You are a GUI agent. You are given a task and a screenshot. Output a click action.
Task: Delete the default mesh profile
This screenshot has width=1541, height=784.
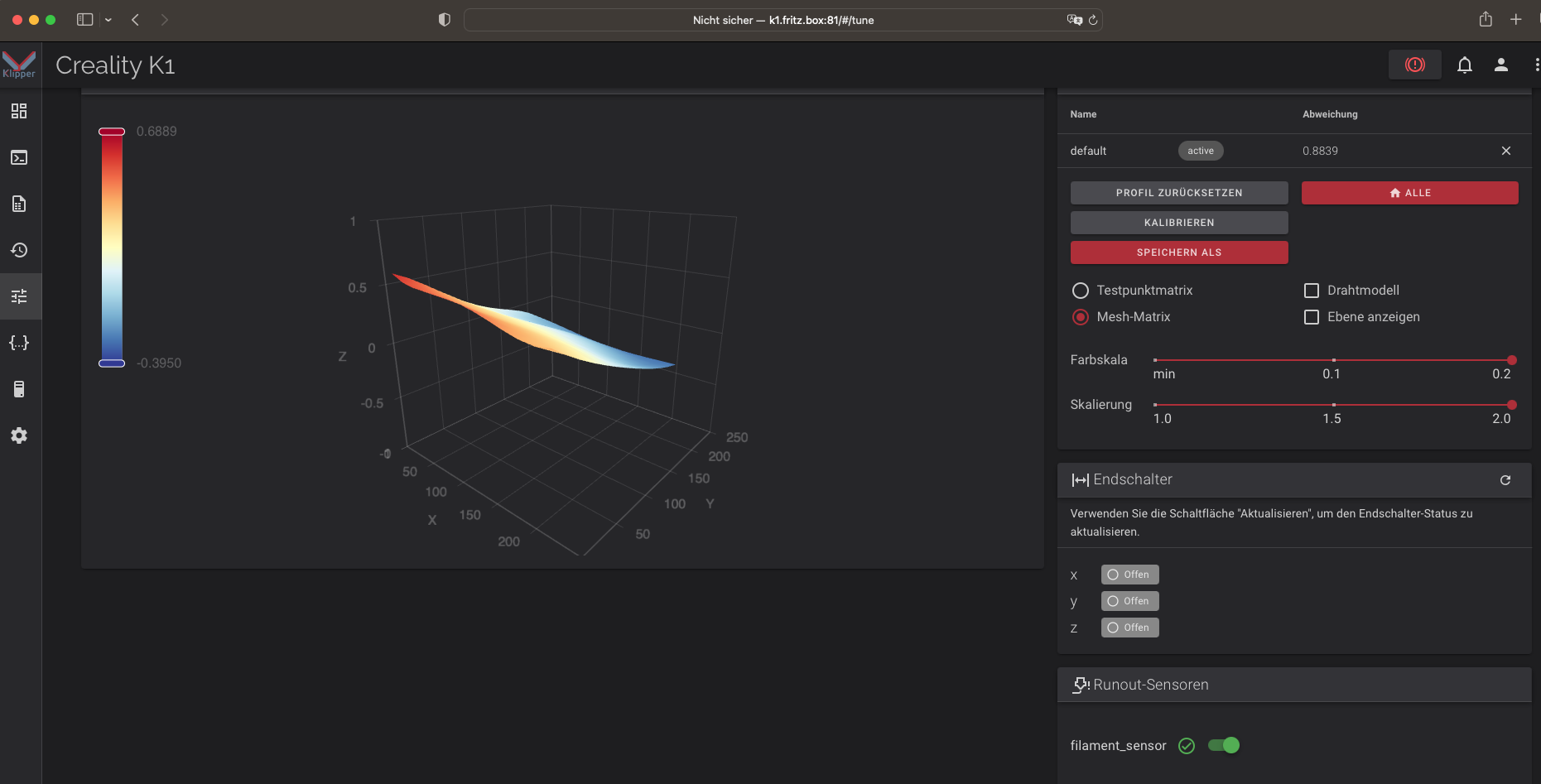[1506, 151]
